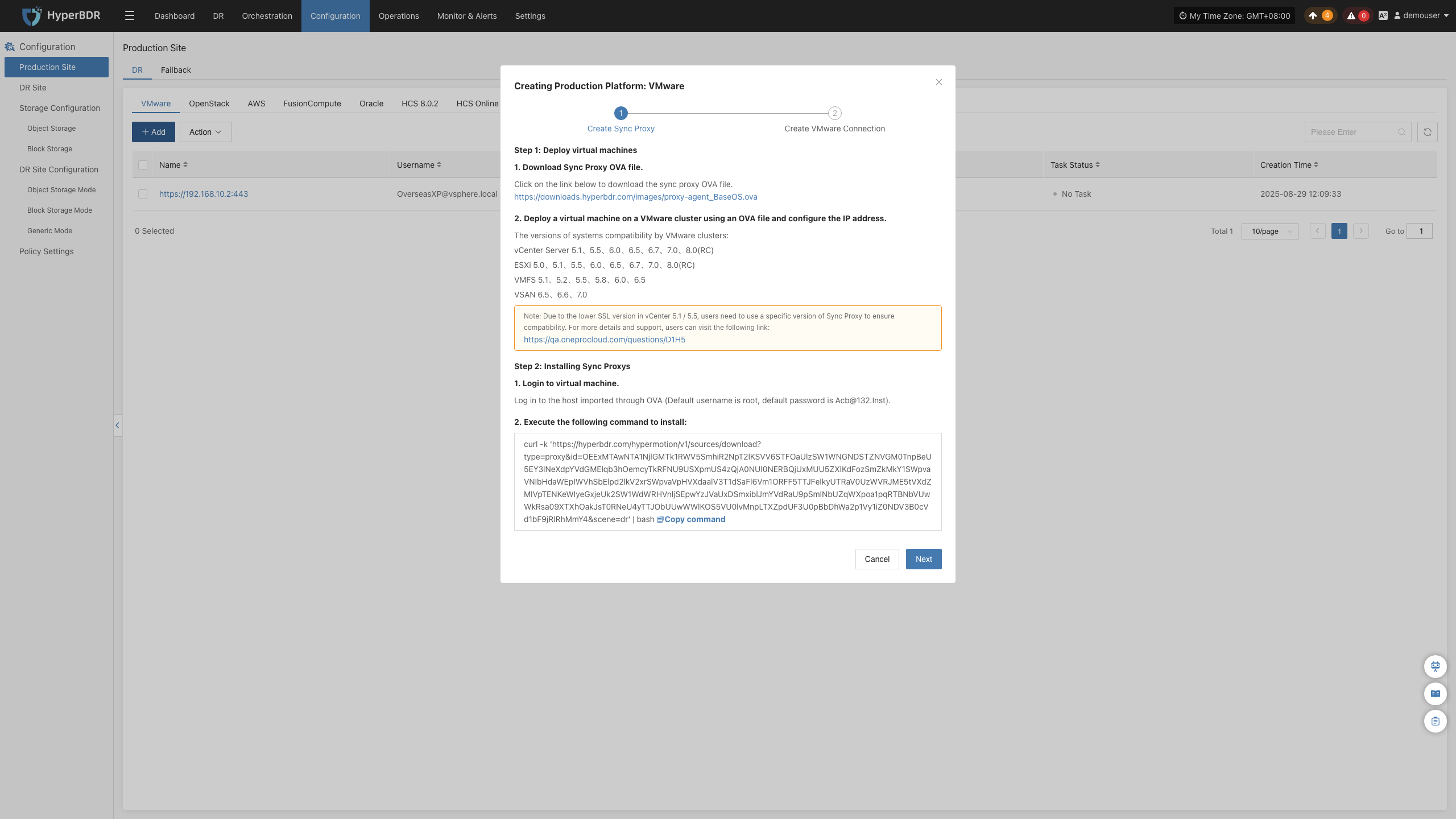Click the HyperBDR shield logo
Image resolution: width=1456 pixels, height=819 pixels.
pos(32,16)
